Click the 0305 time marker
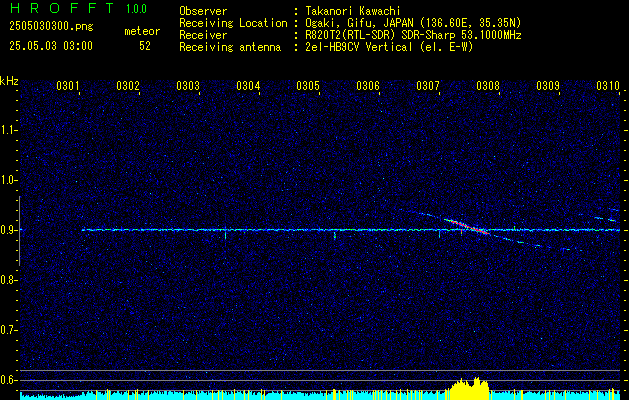Image resolution: width=629 pixels, height=400 pixels. point(308,86)
